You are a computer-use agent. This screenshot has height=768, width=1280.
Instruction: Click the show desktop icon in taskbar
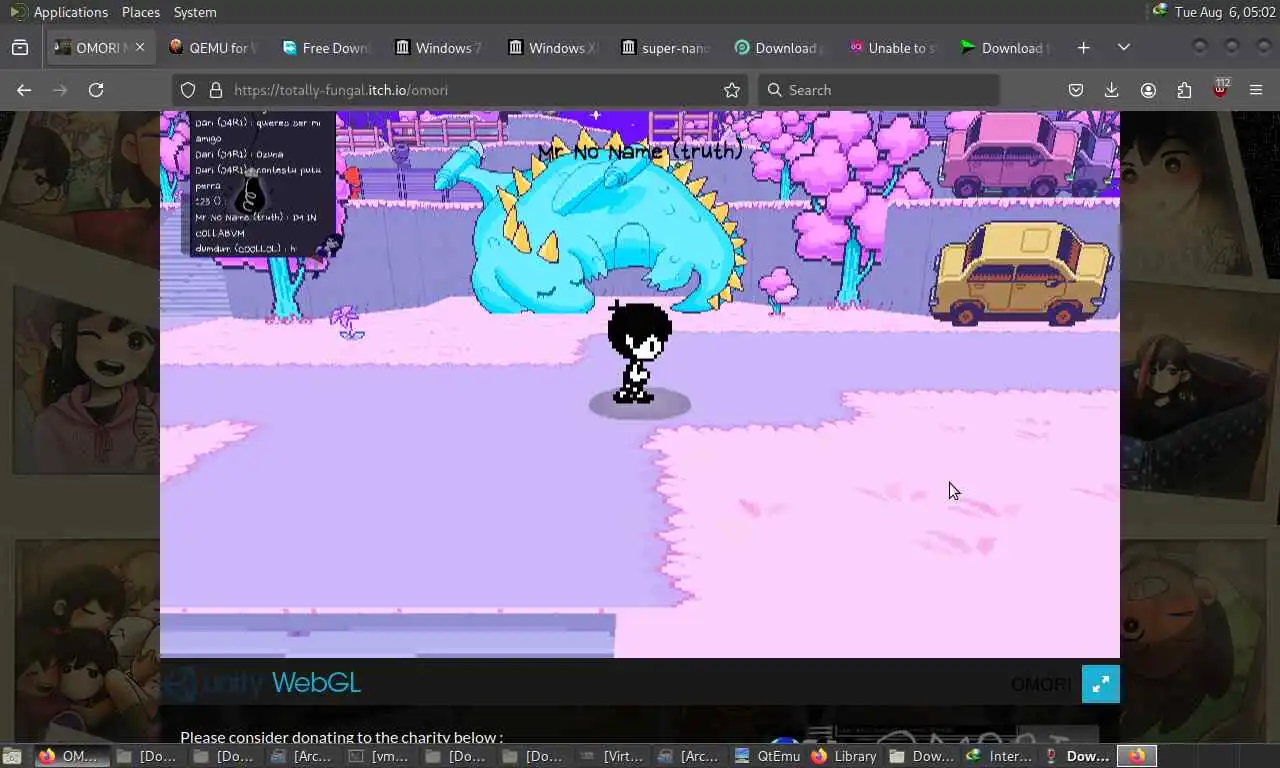pos(13,756)
